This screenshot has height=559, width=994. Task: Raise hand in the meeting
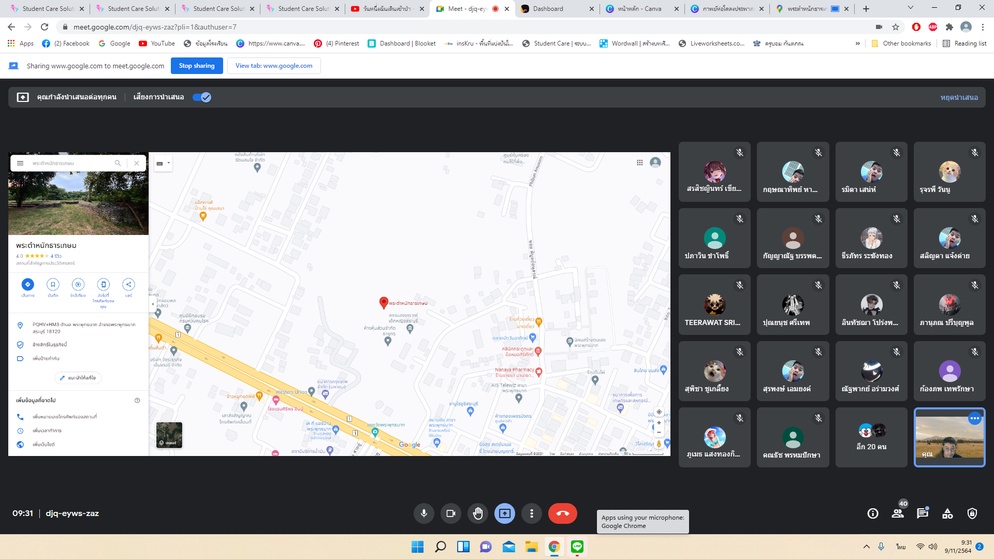pyautogui.click(x=478, y=513)
